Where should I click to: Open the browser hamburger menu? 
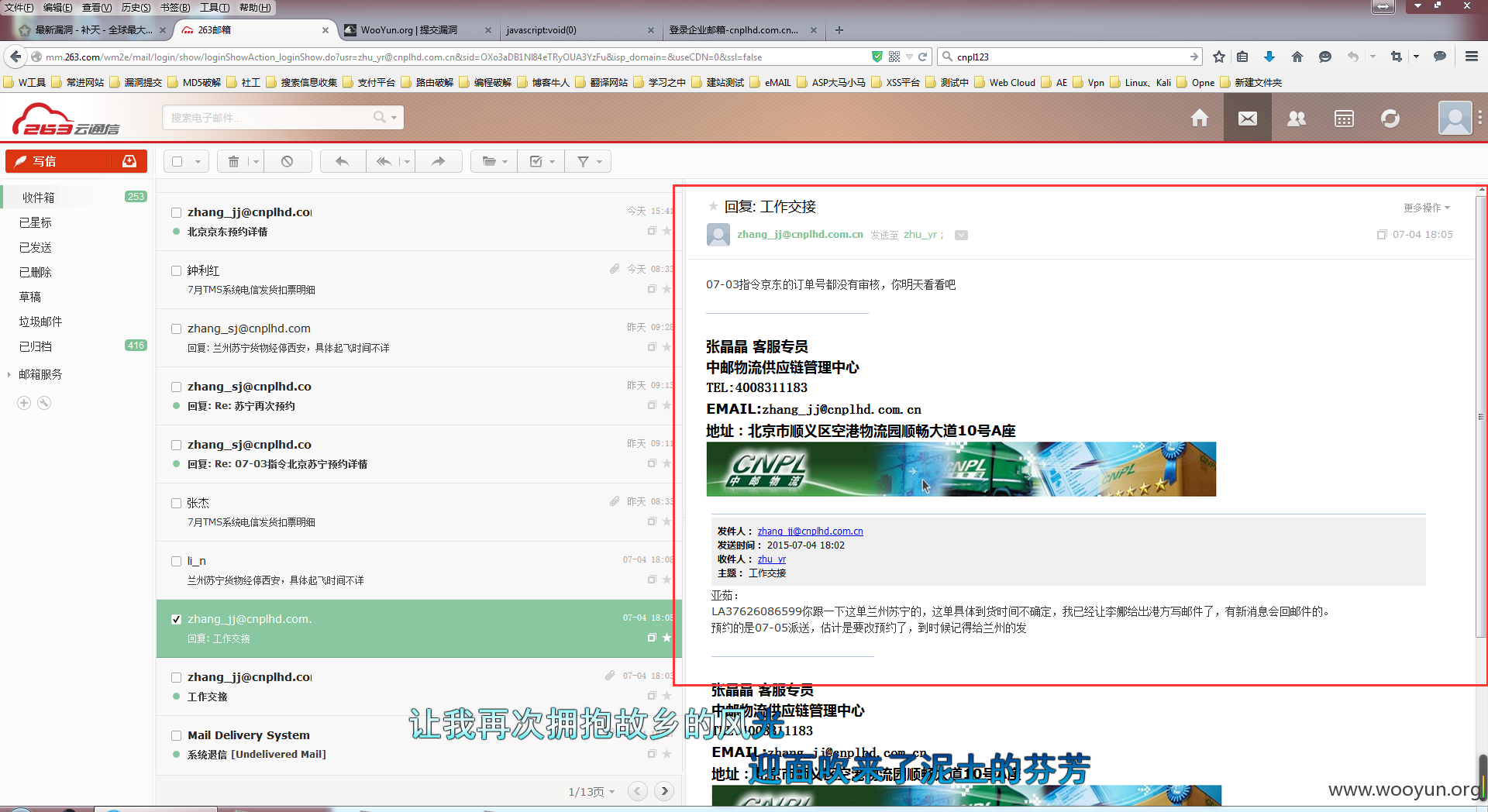click(x=1471, y=57)
